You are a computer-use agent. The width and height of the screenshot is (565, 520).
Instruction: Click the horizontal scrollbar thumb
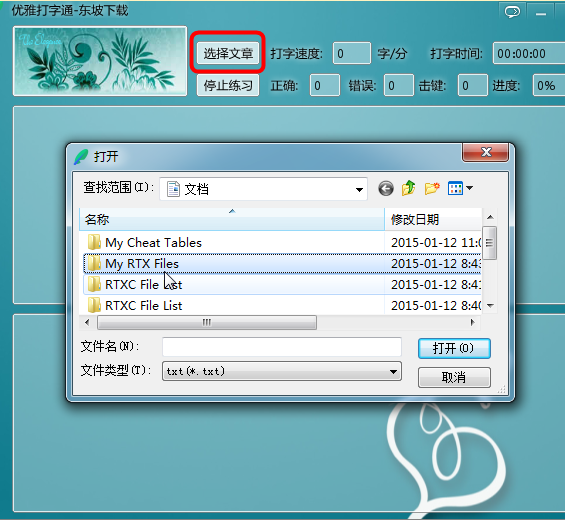pos(207,322)
